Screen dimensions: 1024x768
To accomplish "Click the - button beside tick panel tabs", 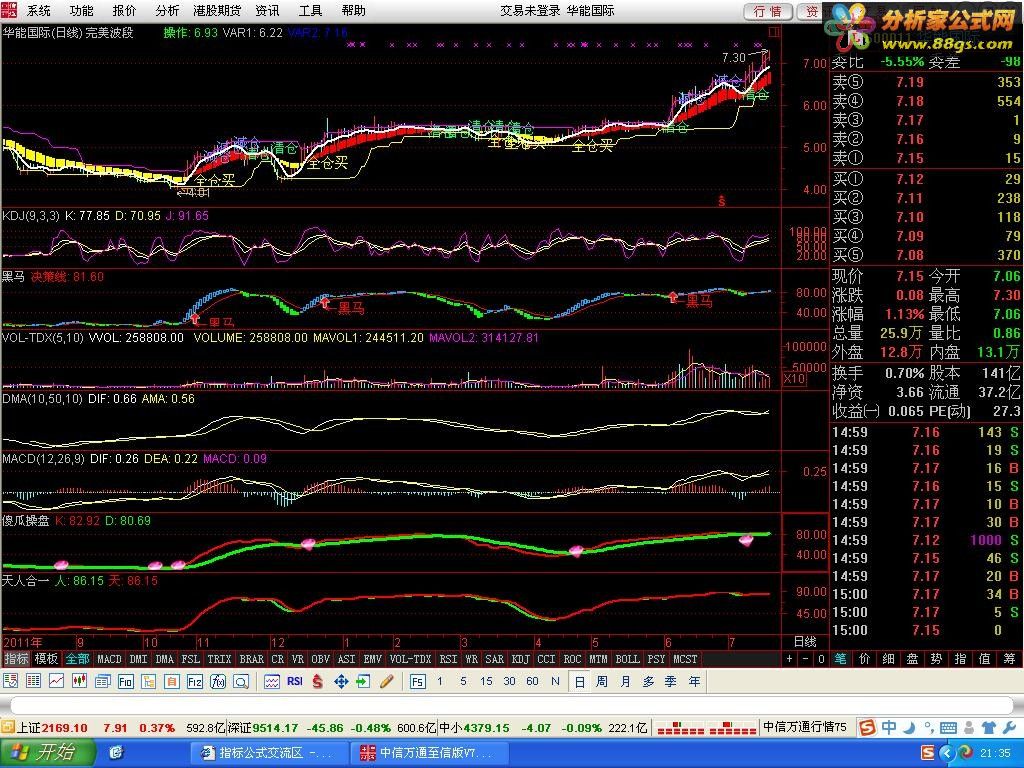I will 805,659.
